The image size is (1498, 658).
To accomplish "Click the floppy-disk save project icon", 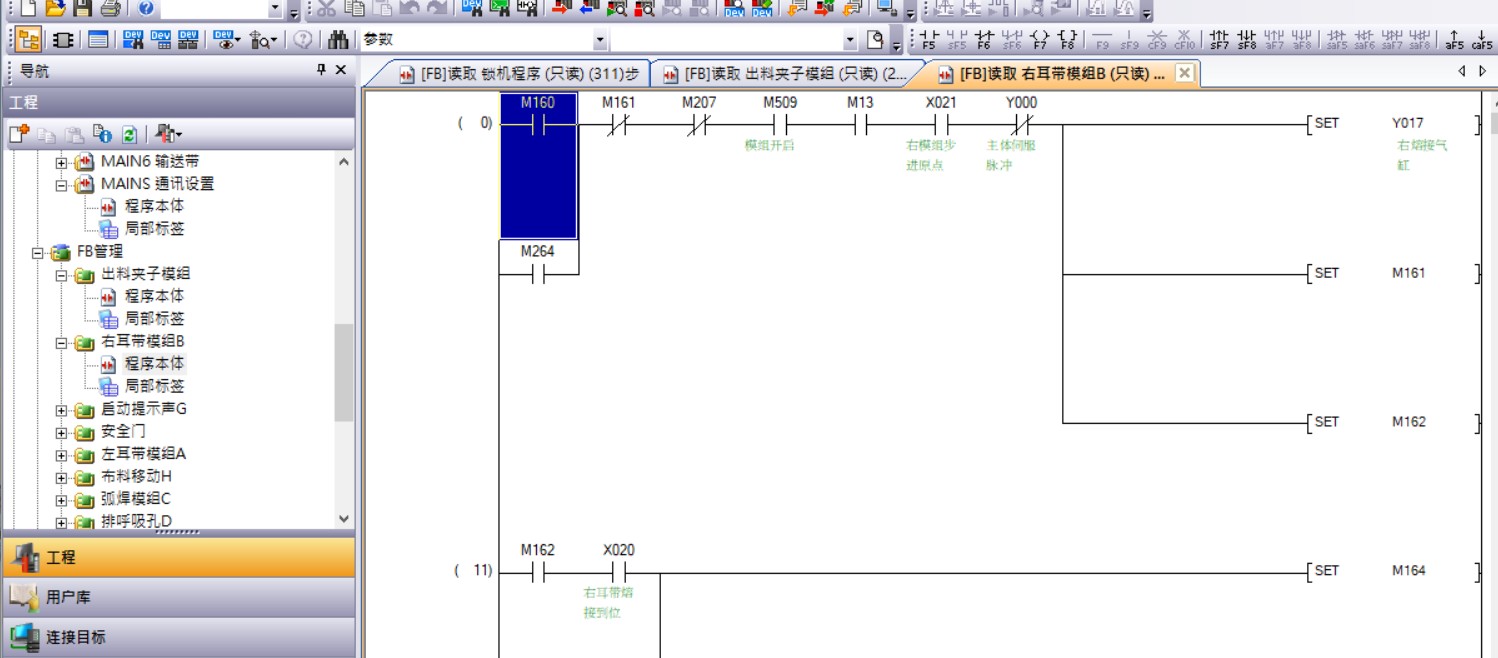I will (82, 9).
